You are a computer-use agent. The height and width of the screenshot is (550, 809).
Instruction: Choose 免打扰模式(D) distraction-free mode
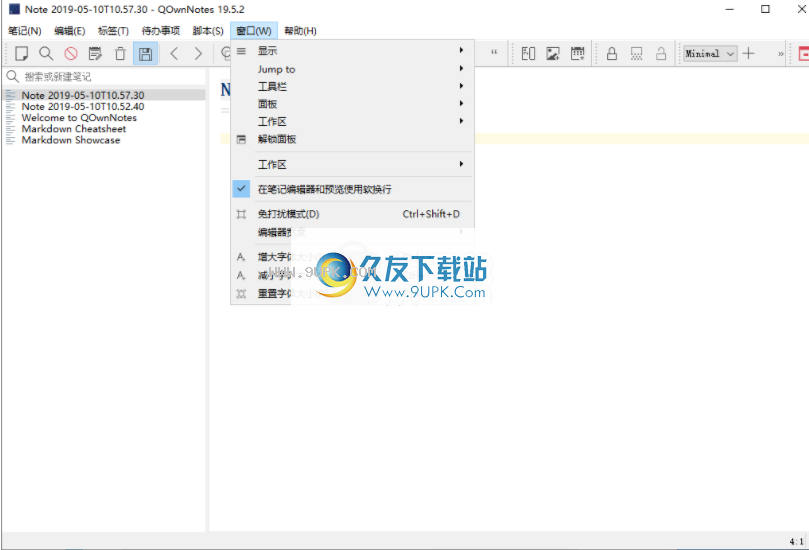click(352, 214)
